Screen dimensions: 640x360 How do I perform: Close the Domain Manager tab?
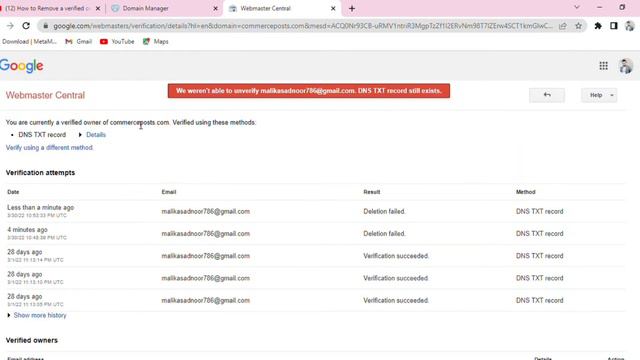tap(216, 8)
